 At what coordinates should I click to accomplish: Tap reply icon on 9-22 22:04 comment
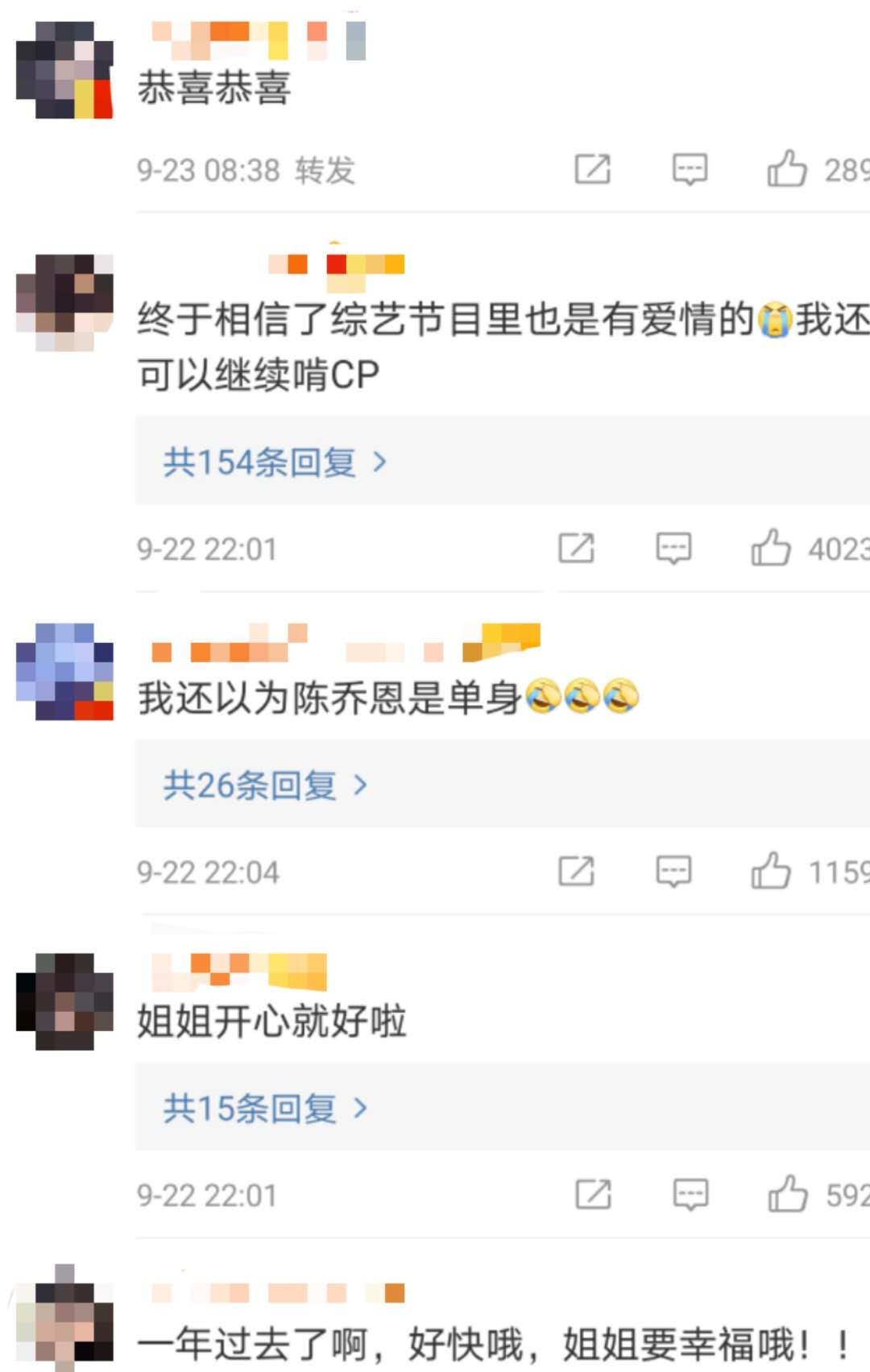coord(673,872)
